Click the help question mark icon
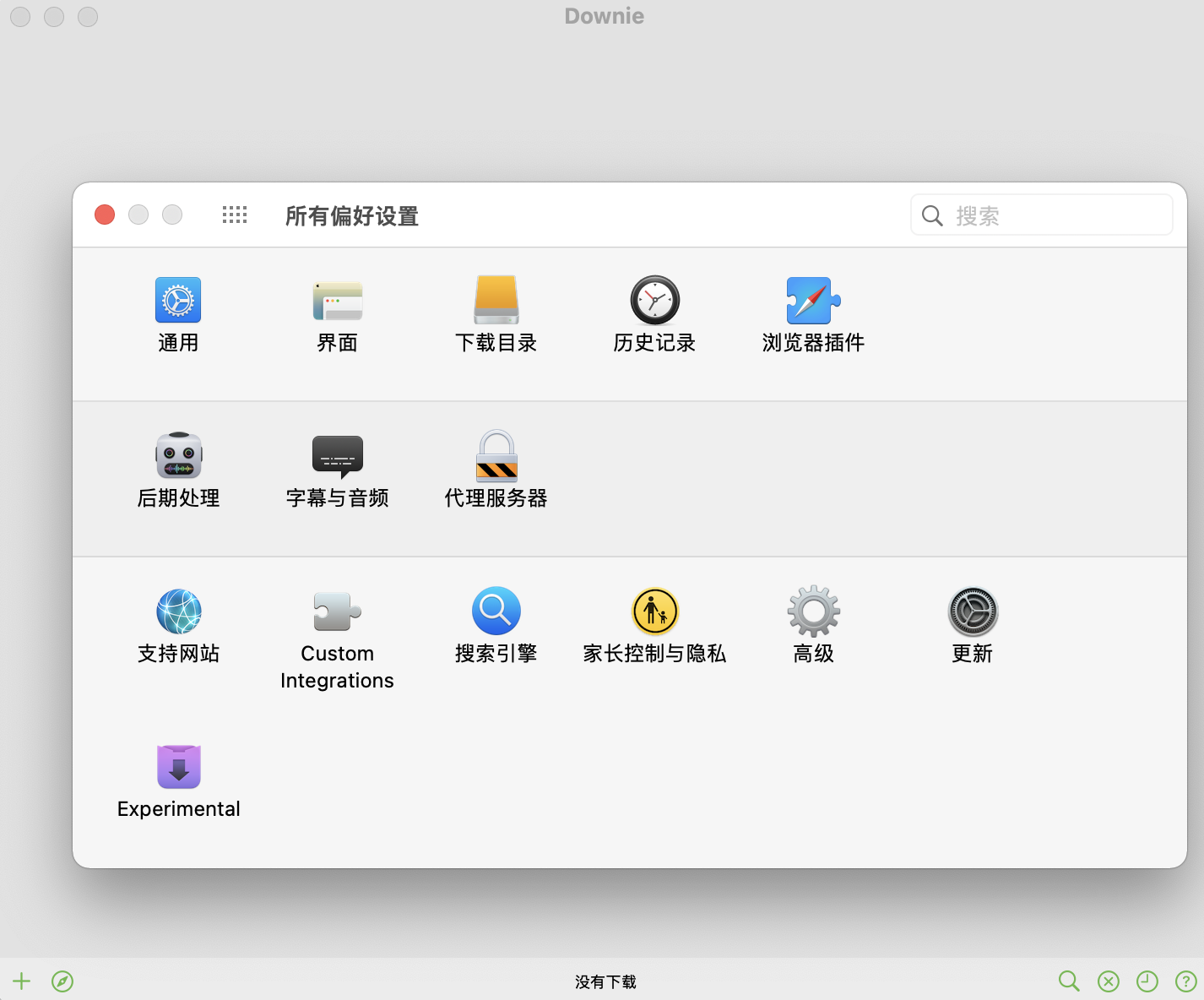The height and width of the screenshot is (1000, 1204). (1185, 981)
